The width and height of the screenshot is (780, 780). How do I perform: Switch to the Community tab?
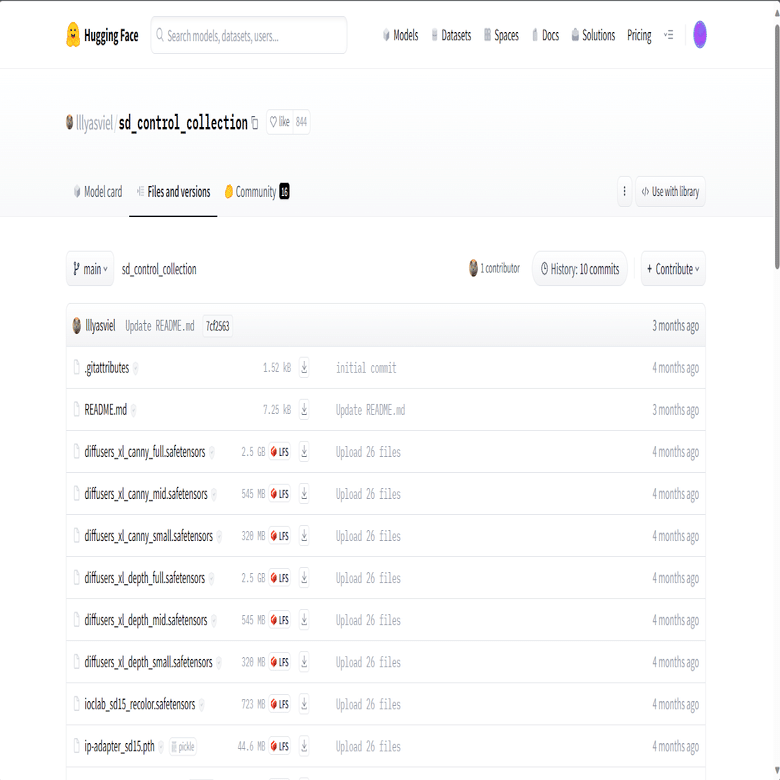[257, 192]
